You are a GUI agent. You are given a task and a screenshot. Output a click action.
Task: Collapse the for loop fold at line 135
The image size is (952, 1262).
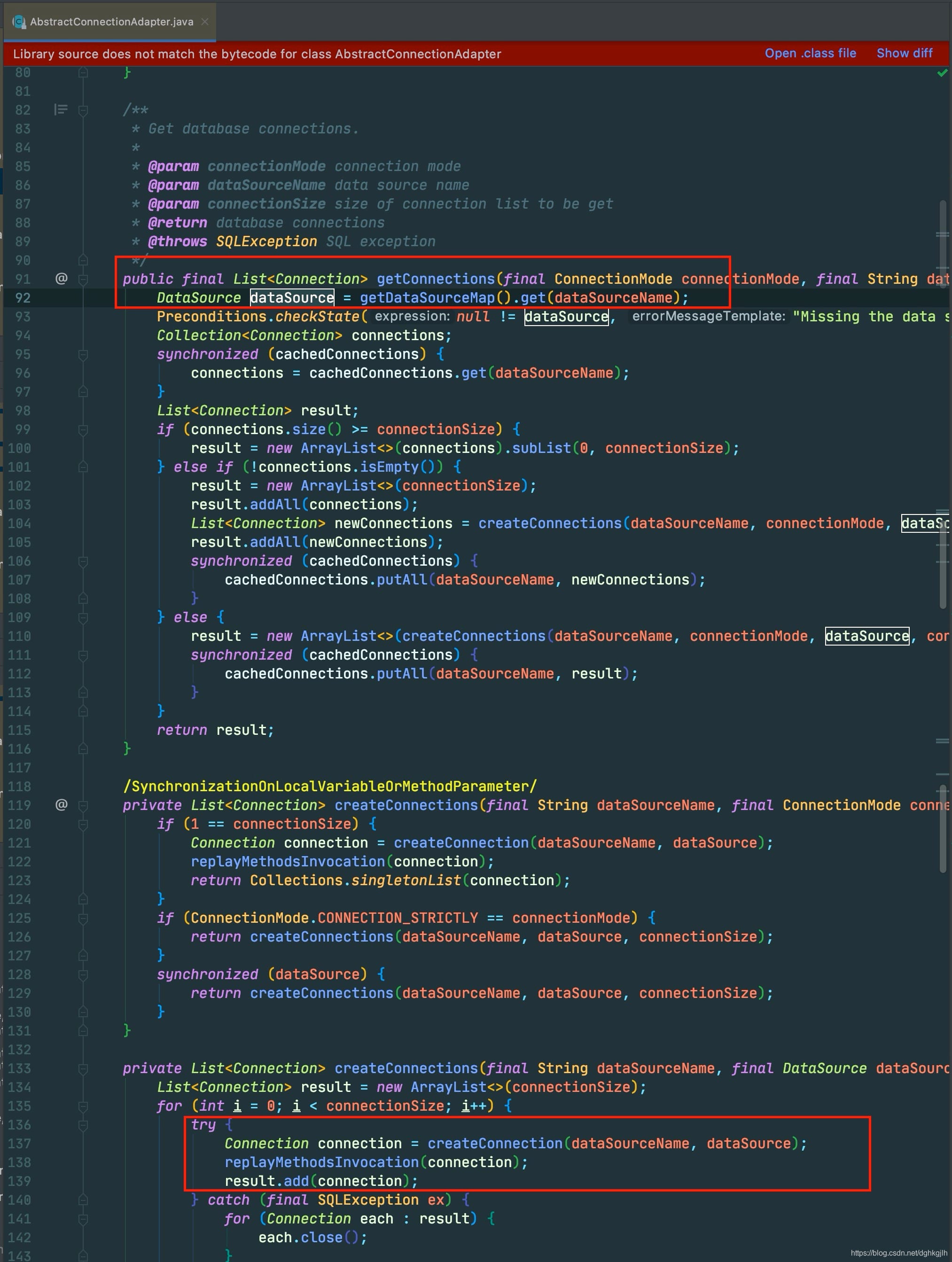pos(83,1106)
